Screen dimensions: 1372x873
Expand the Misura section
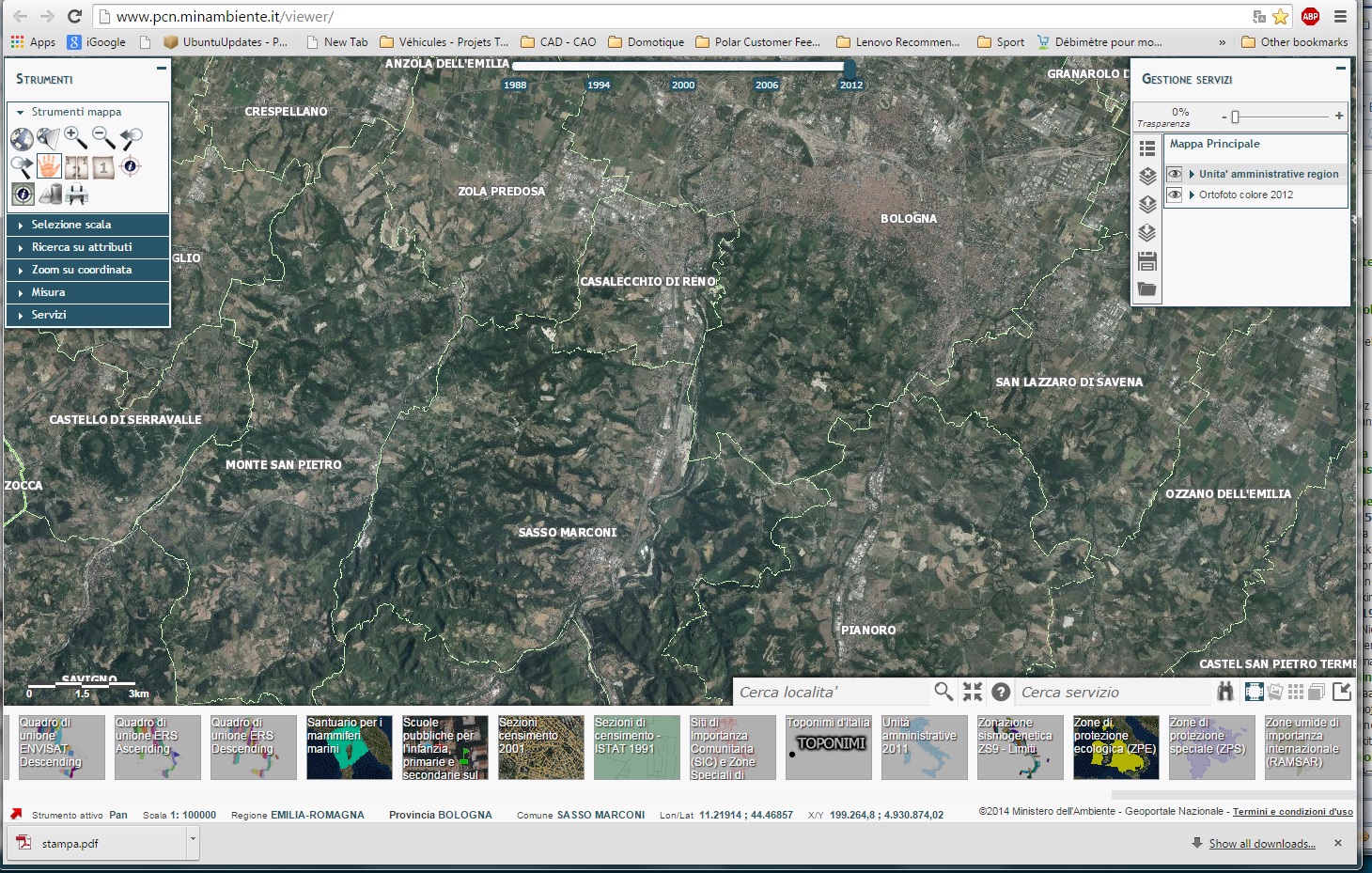pos(48,292)
